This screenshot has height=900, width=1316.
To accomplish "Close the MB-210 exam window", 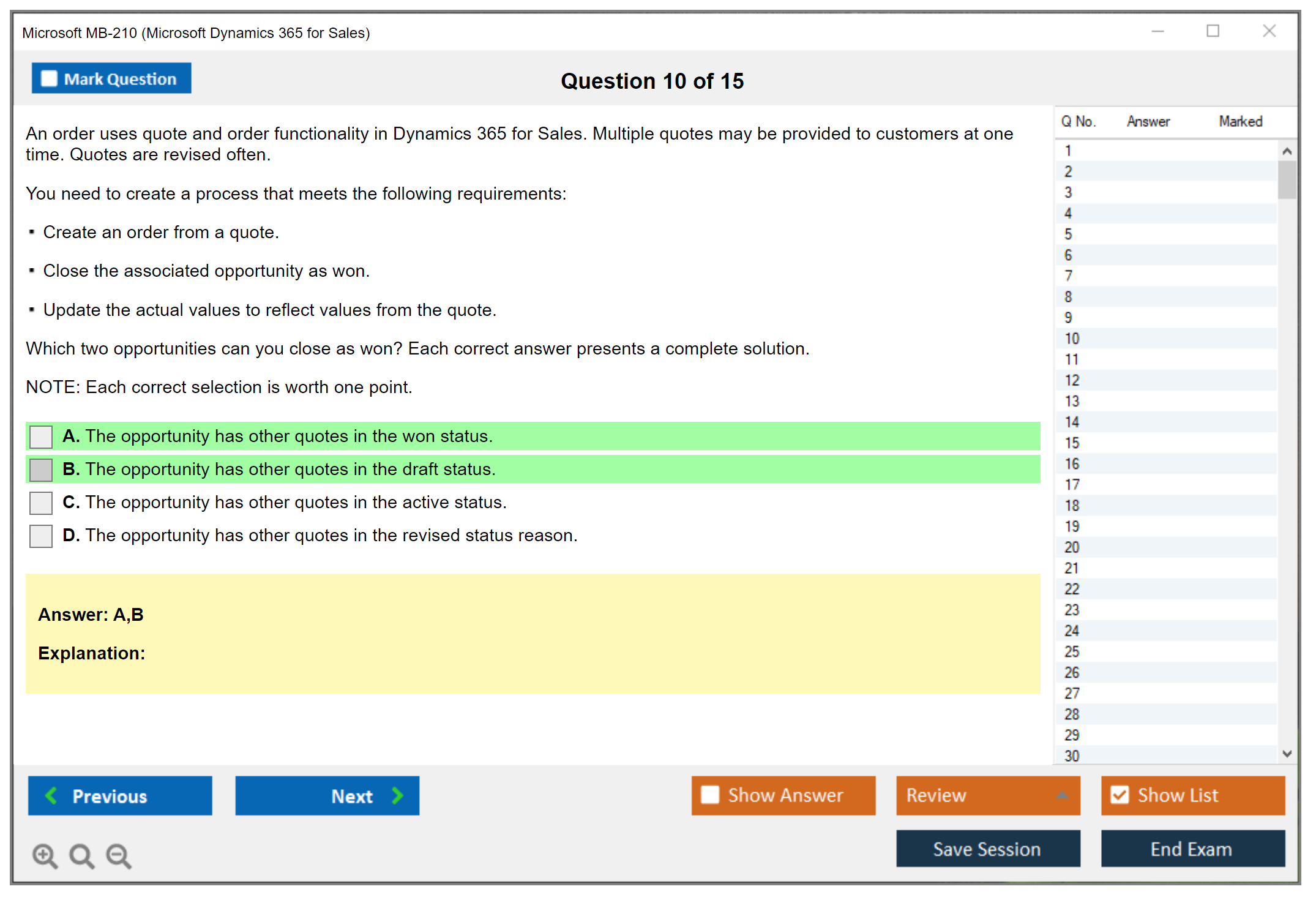I will click(1269, 31).
